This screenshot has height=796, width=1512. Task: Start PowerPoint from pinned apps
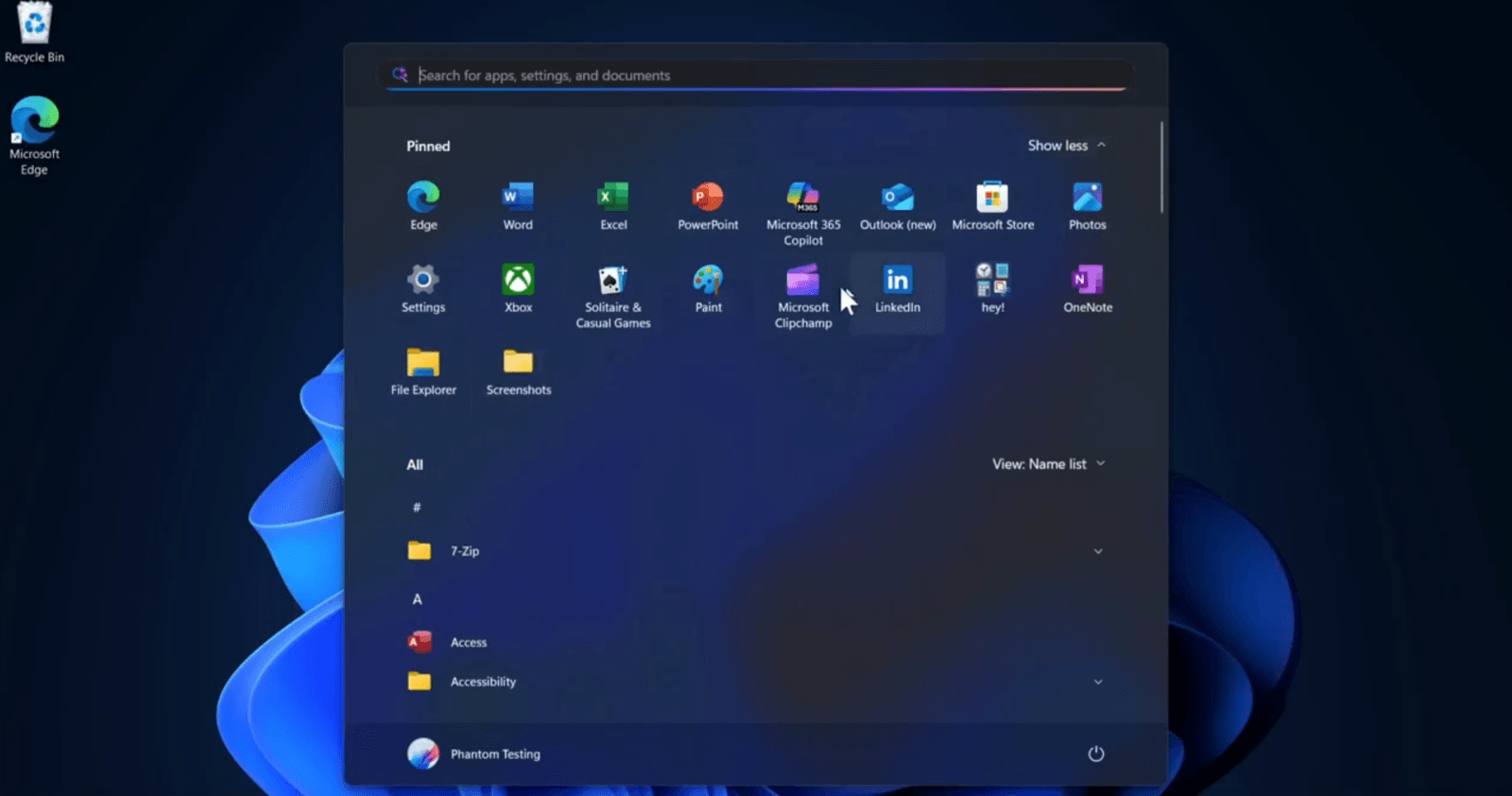coord(708,206)
